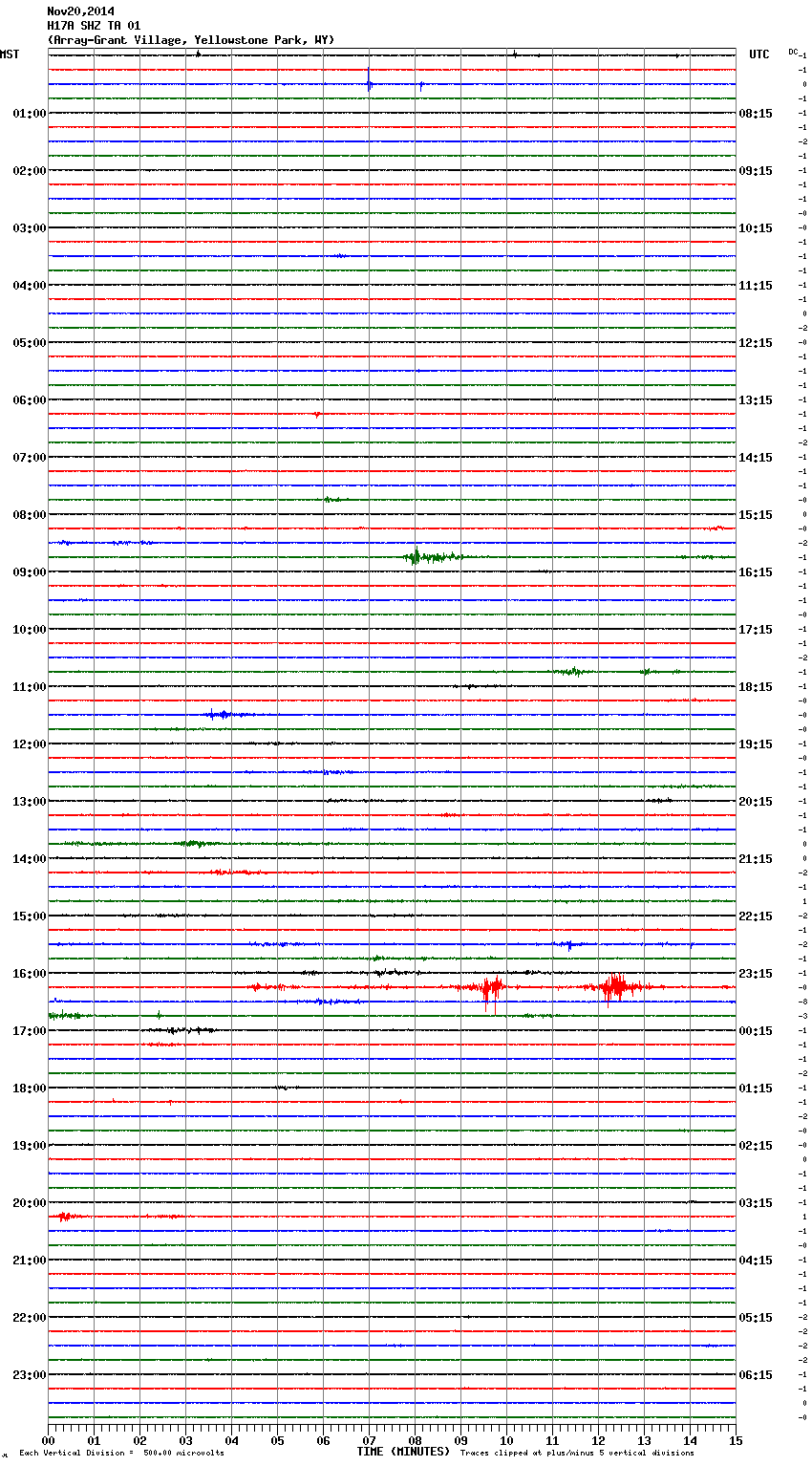
Task: Click minute tick label 12 on time axis
Action: 598,1440
